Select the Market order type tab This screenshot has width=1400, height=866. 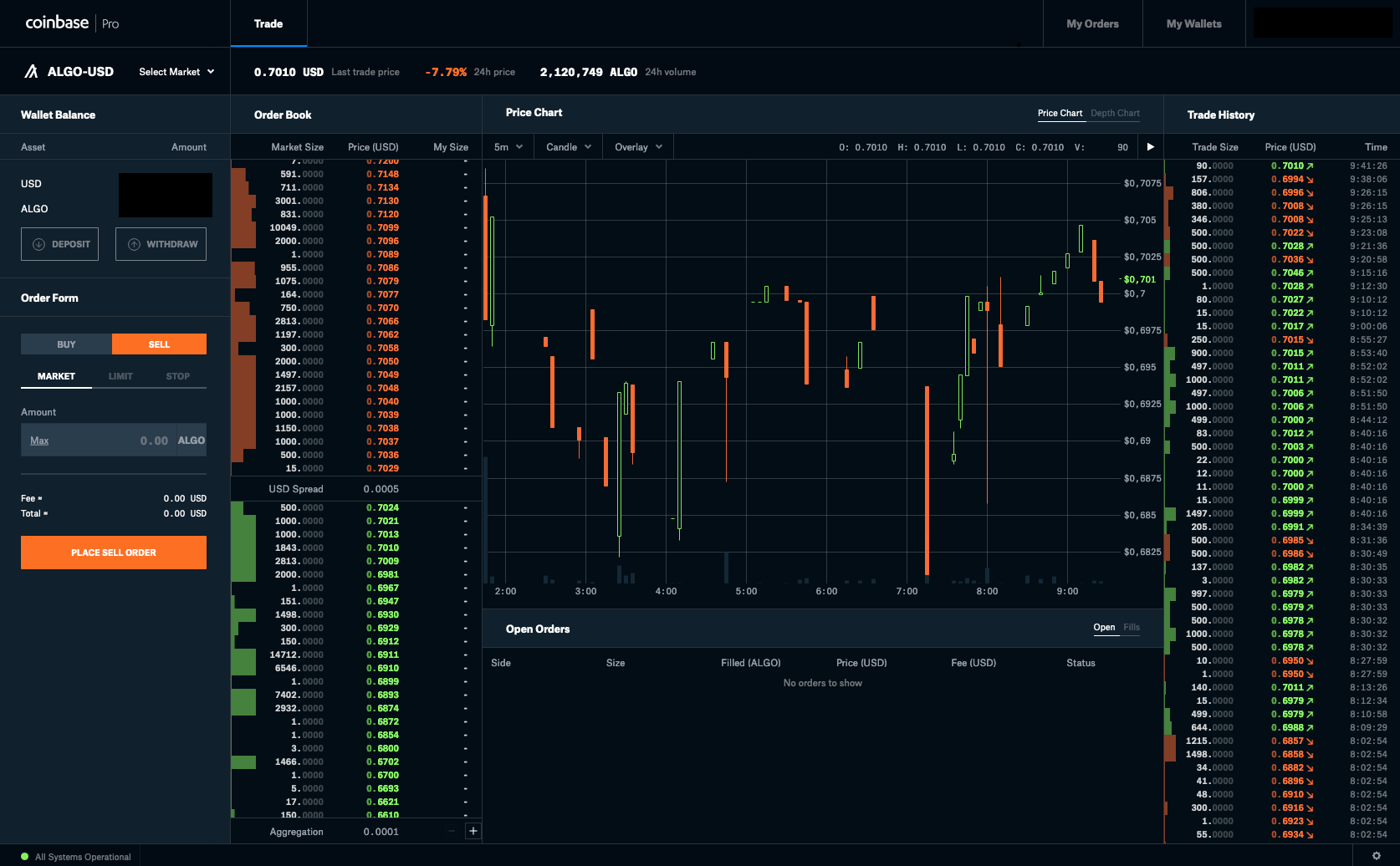[x=56, y=376]
